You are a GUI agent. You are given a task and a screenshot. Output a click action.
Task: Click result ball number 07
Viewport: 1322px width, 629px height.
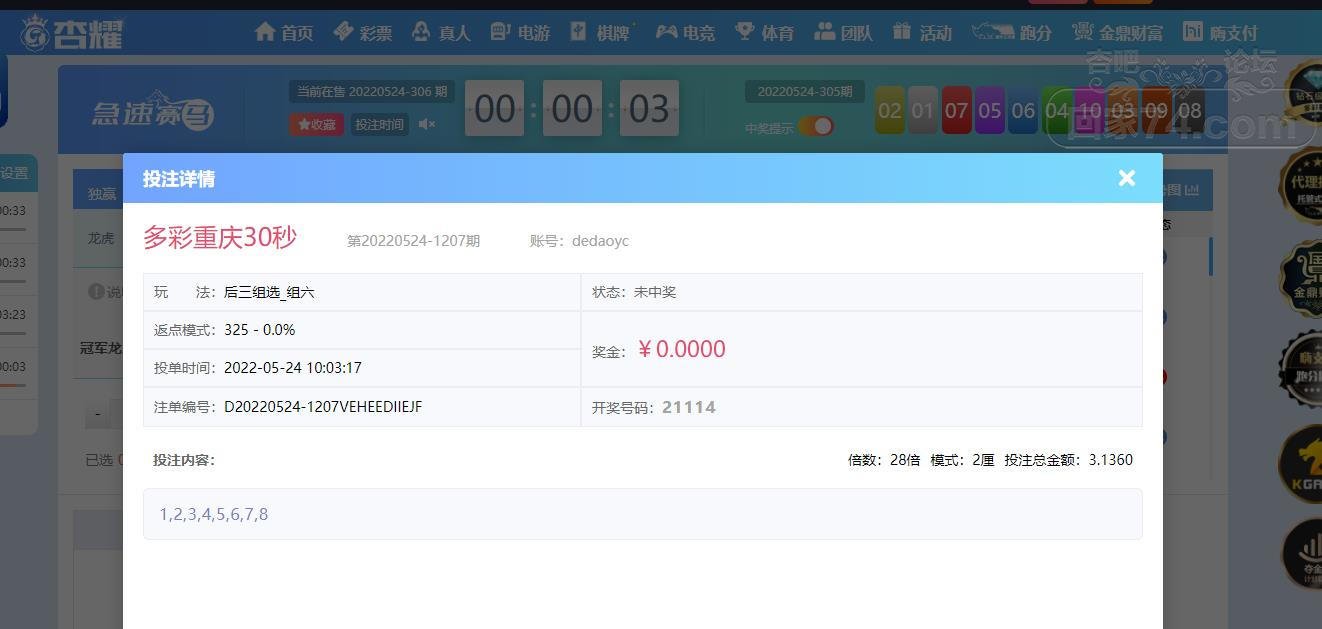coord(956,110)
